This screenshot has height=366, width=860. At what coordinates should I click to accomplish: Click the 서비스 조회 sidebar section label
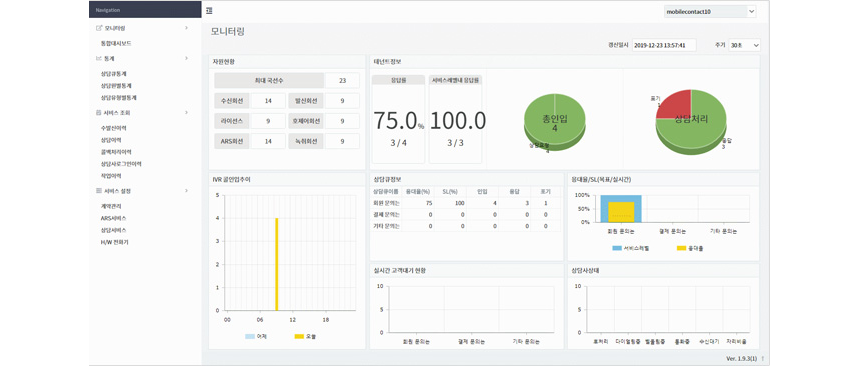(x=117, y=112)
